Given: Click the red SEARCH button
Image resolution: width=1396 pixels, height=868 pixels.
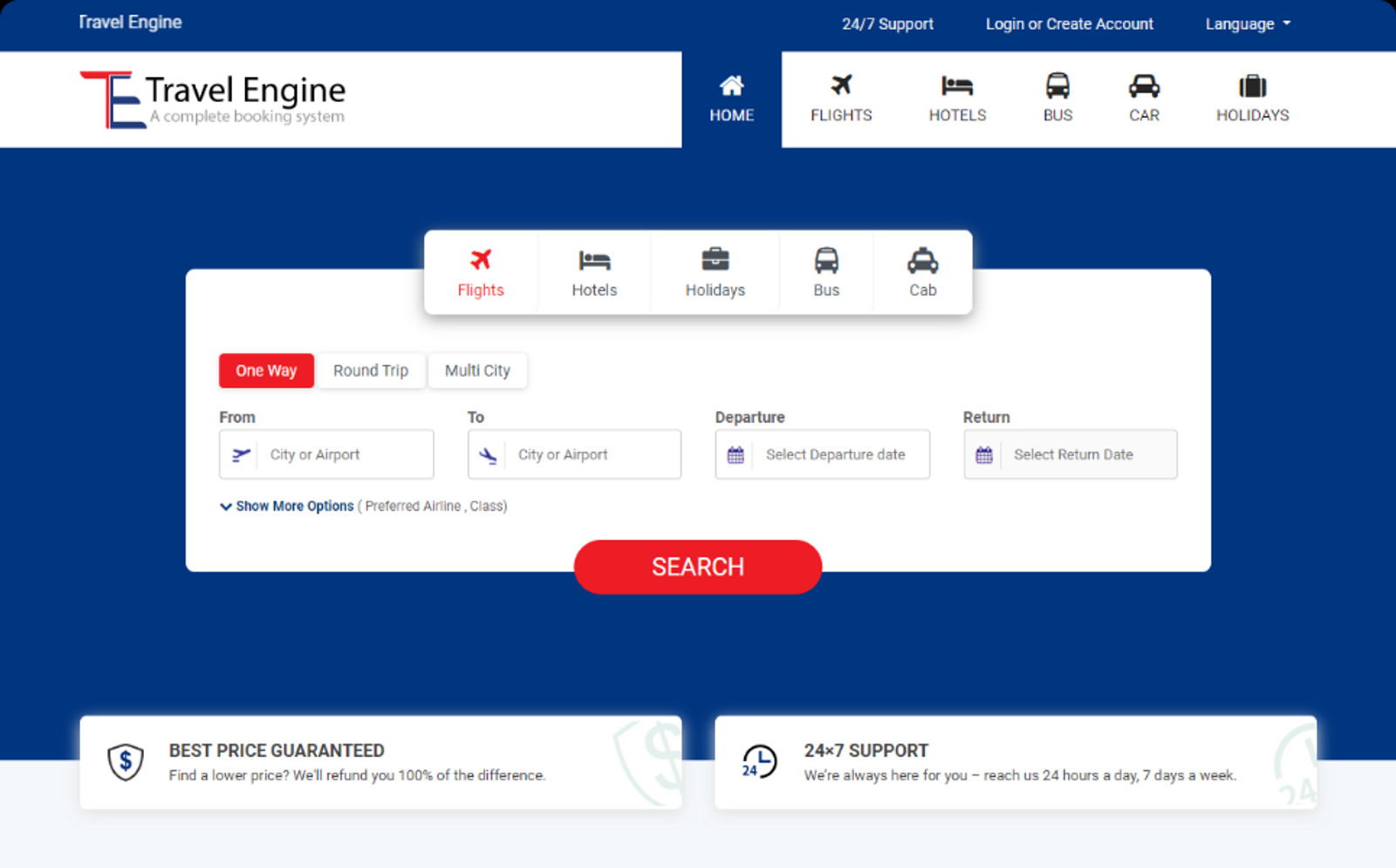Looking at the screenshot, I should pyautogui.click(x=697, y=567).
